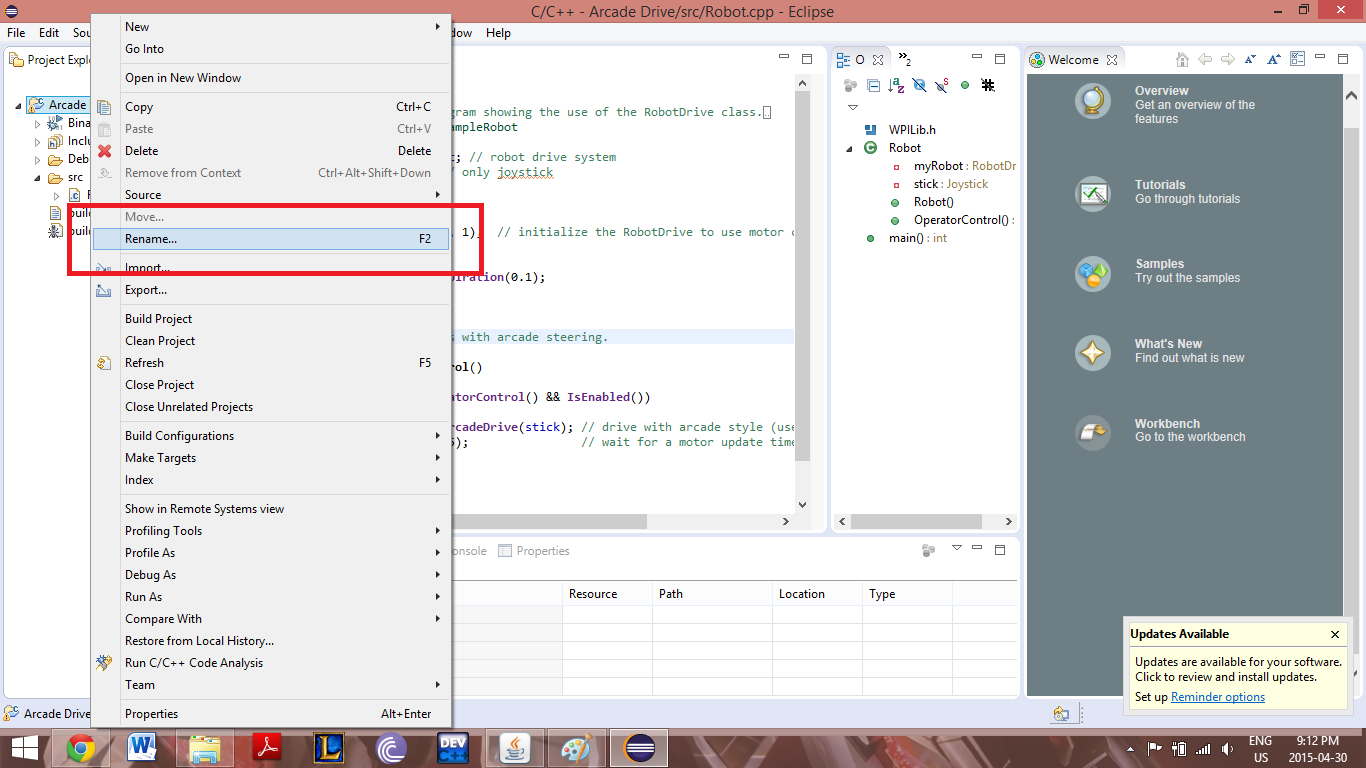Click the WPILib.h include icon in Outline
1366x768 pixels.
tap(870, 130)
